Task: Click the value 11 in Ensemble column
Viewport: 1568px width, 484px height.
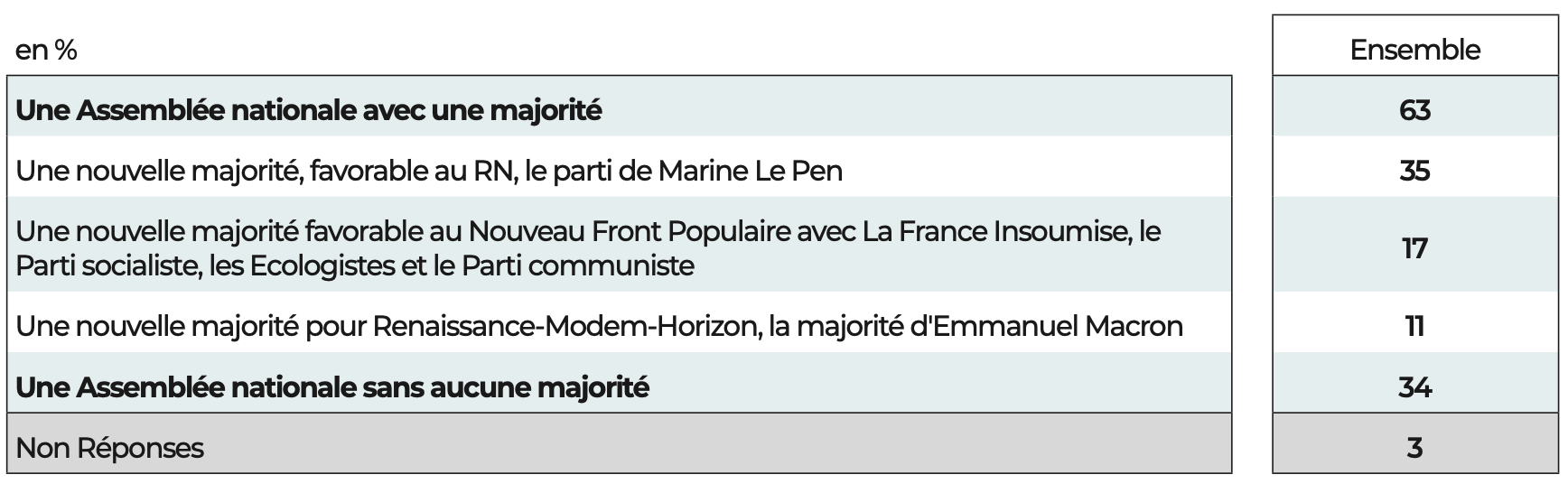Action: pos(1414,326)
